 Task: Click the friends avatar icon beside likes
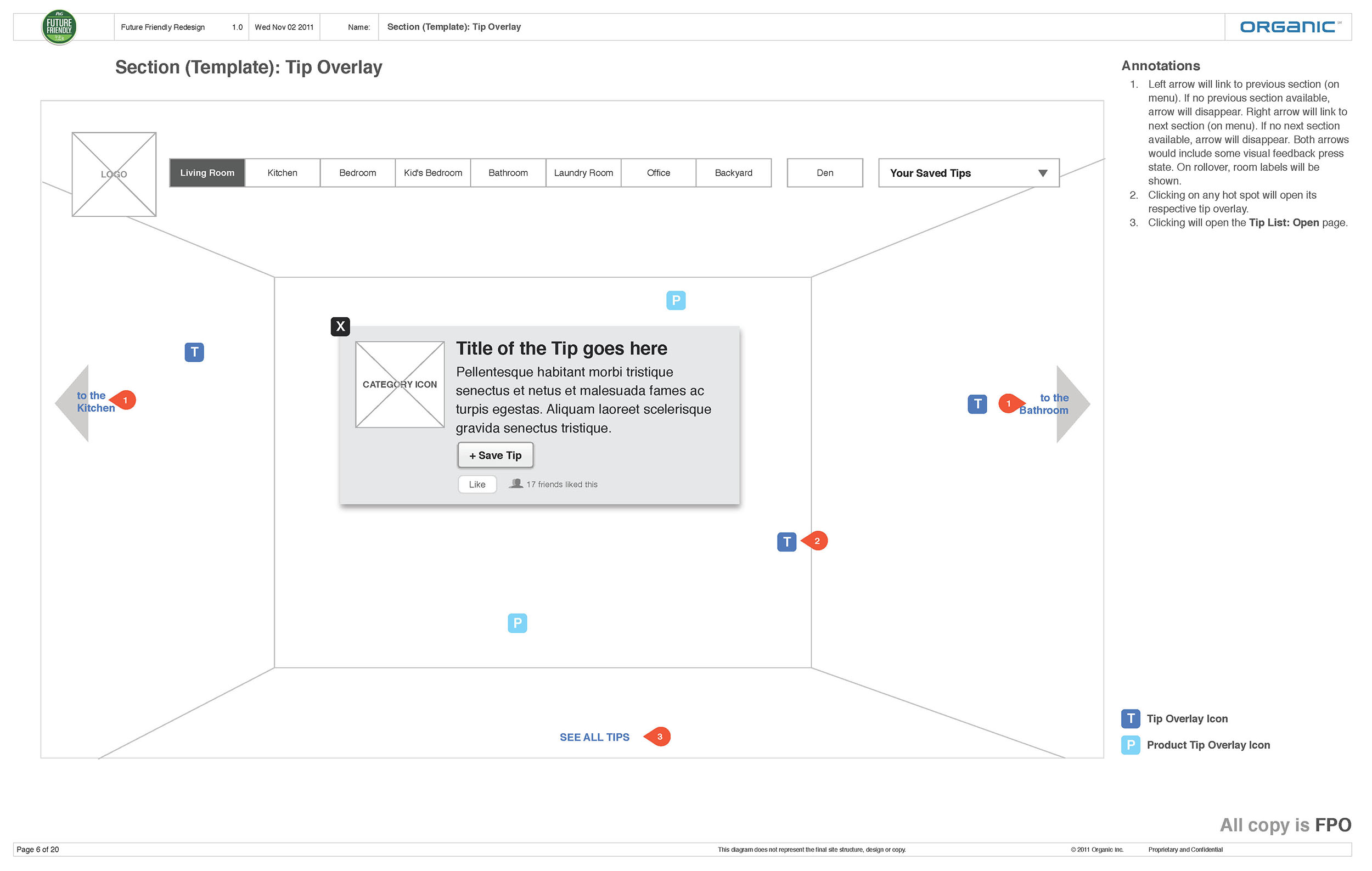click(516, 484)
